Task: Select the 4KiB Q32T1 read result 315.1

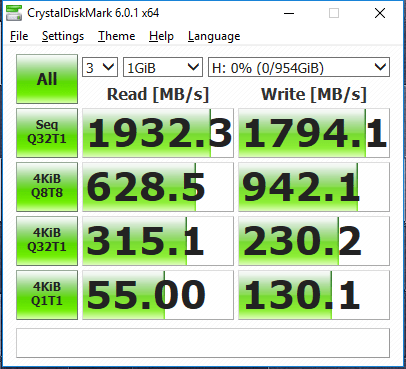Action: 158,241
